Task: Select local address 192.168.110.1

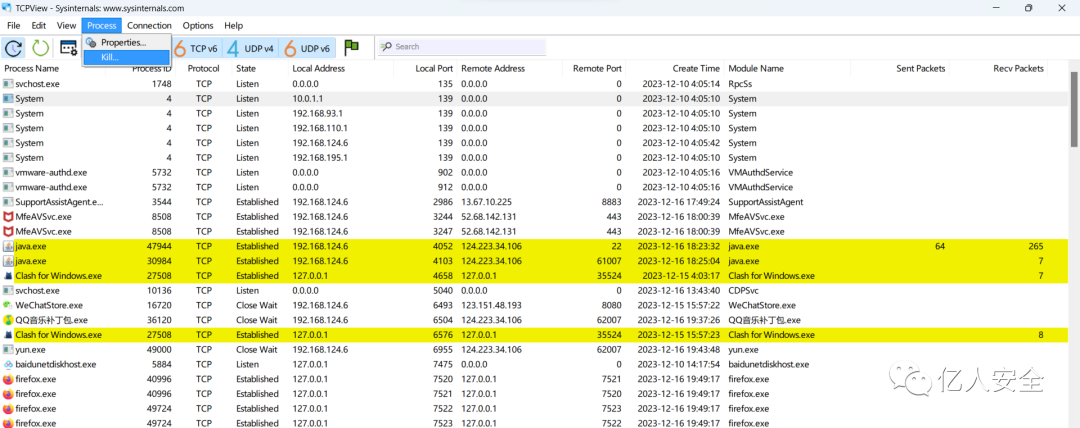Action: click(x=320, y=128)
